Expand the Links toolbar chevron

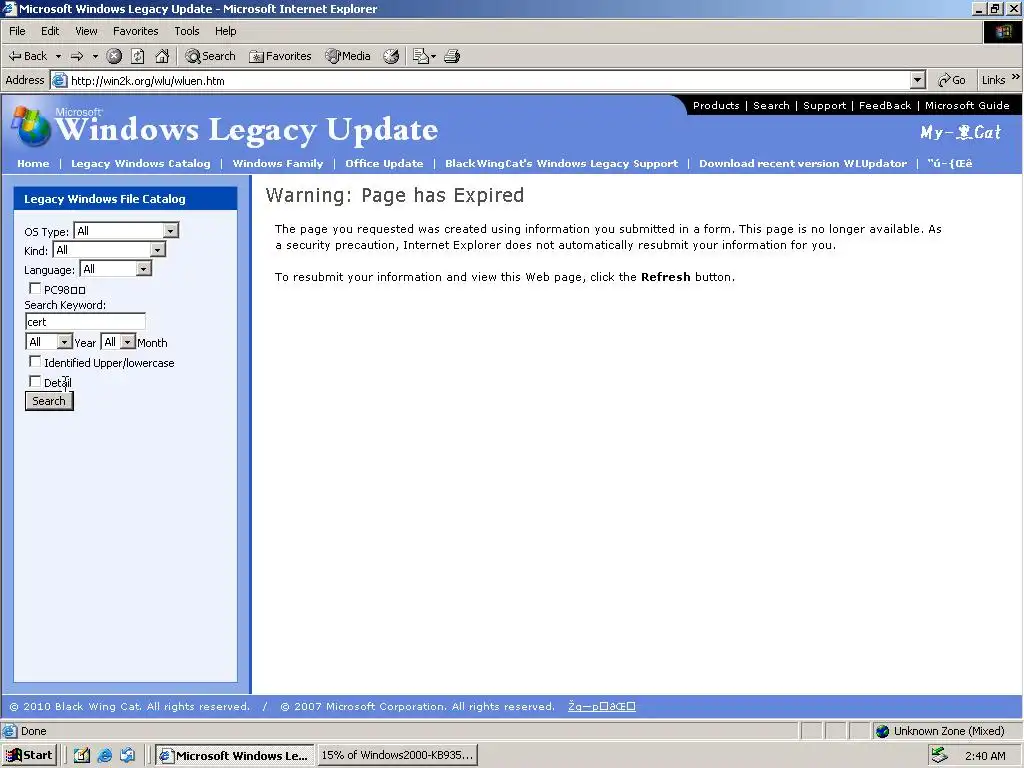(x=1016, y=77)
